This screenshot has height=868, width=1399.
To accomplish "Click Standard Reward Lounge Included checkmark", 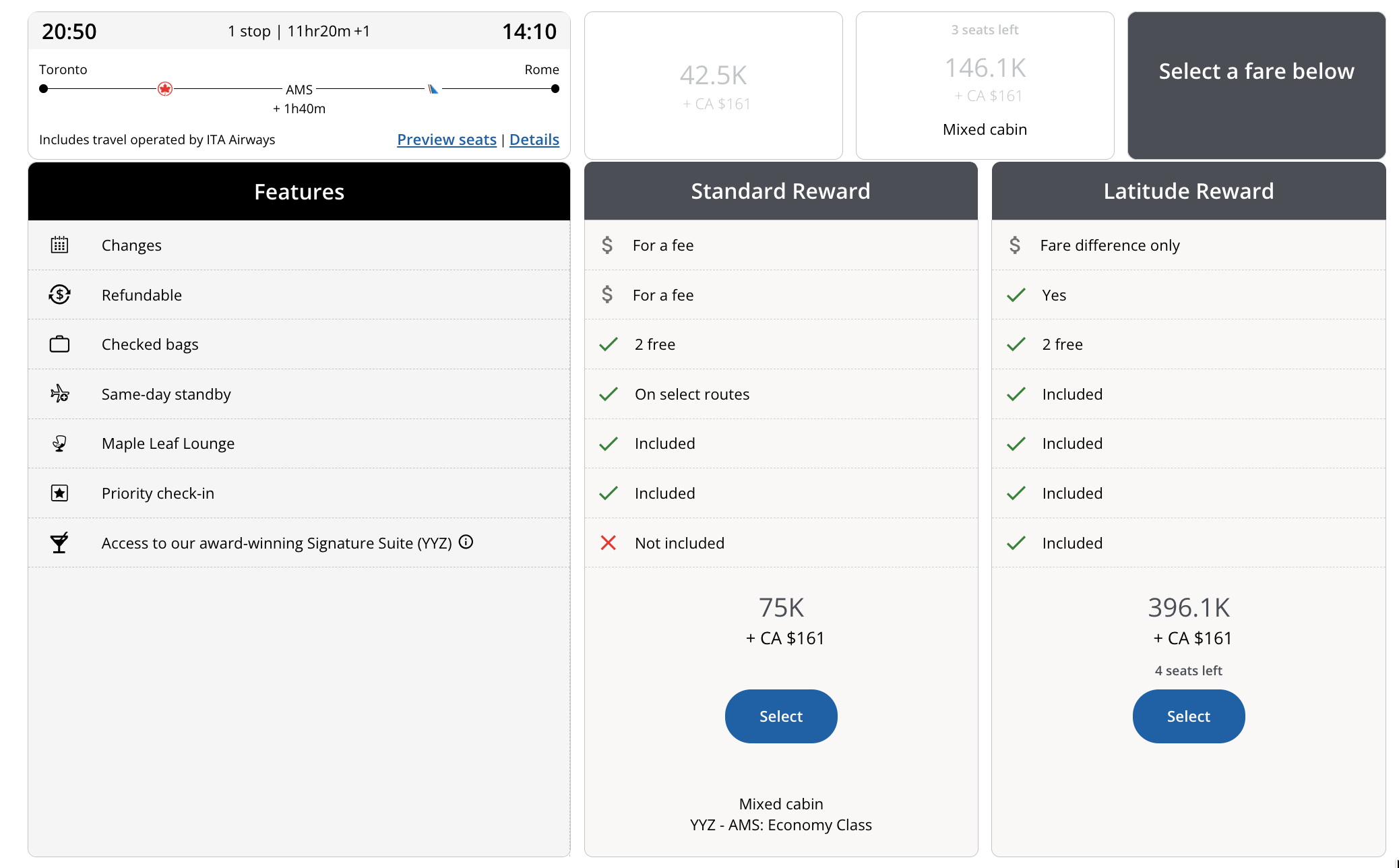I will [x=608, y=443].
